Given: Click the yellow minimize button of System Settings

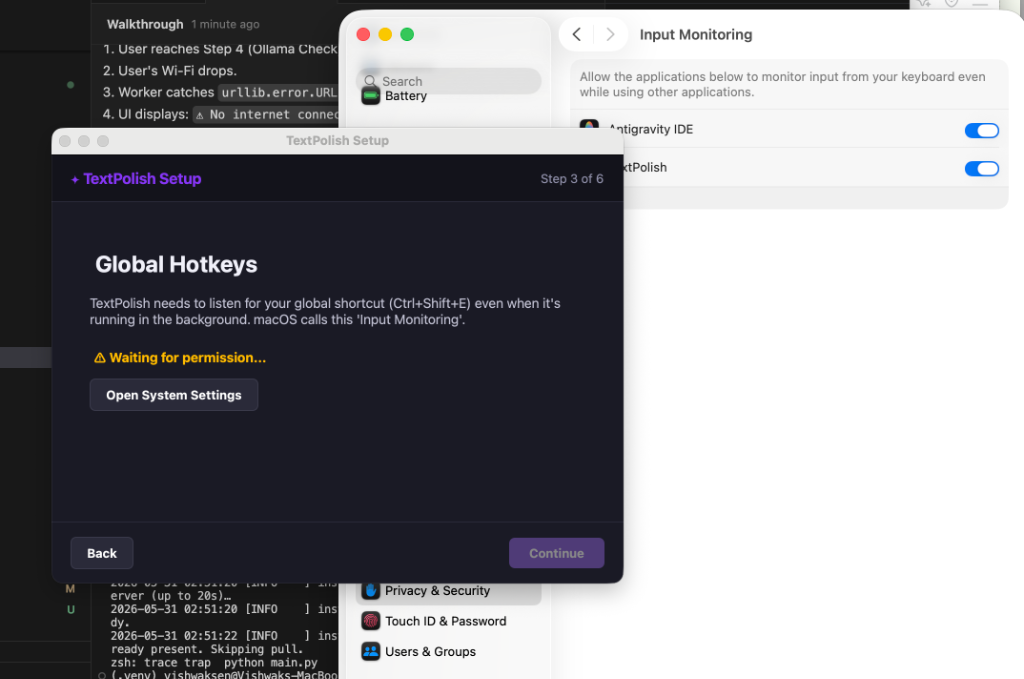Looking at the screenshot, I should pyautogui.click(x=385, y=35).
